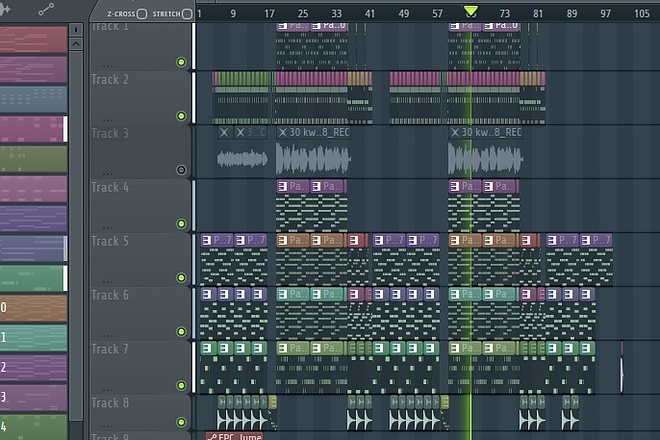
Task: Click third pattern clip icon on Track 4
Action: pos(455,186)
